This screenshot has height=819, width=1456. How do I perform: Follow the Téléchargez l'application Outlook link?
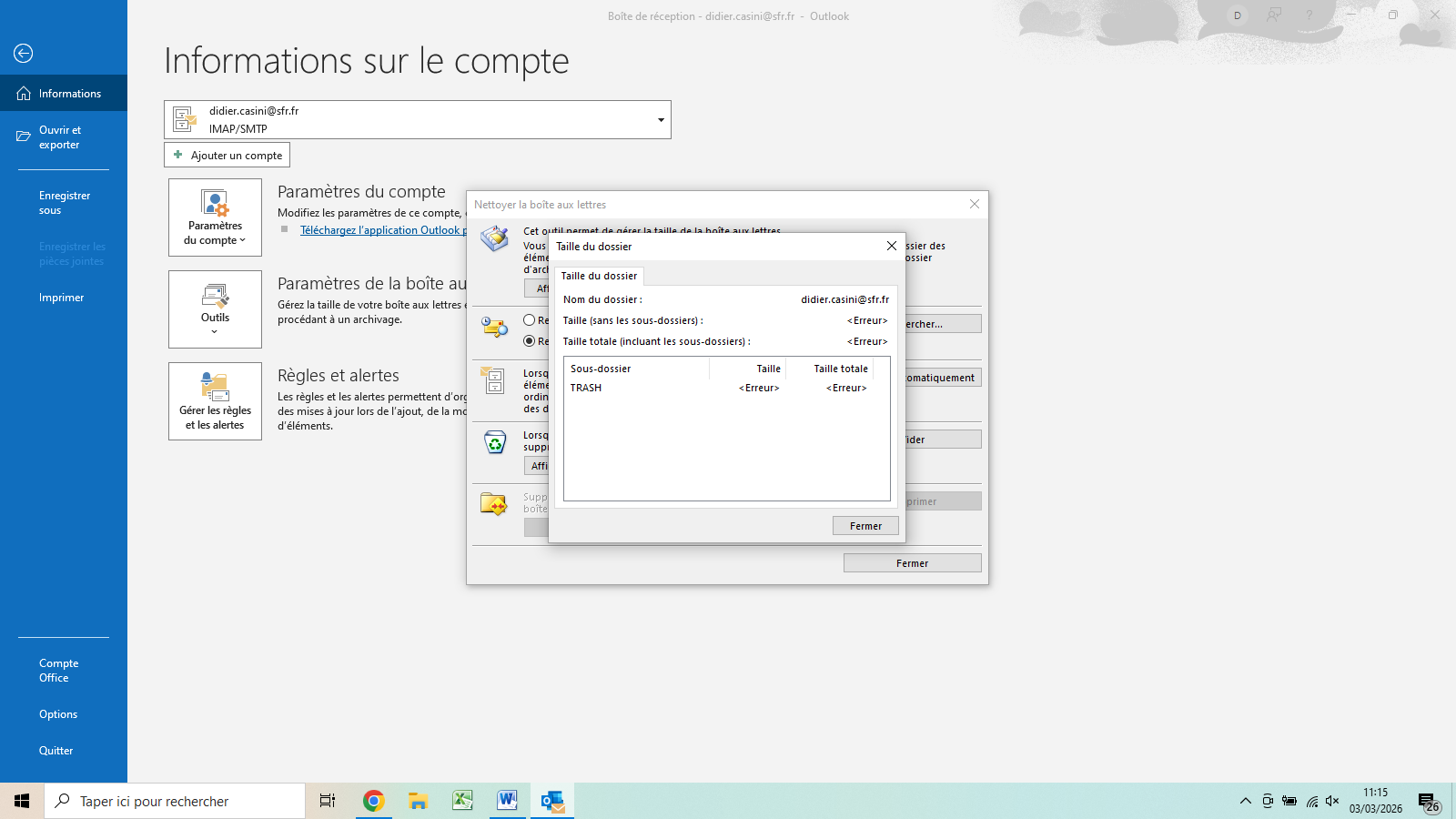coord(383,230)
